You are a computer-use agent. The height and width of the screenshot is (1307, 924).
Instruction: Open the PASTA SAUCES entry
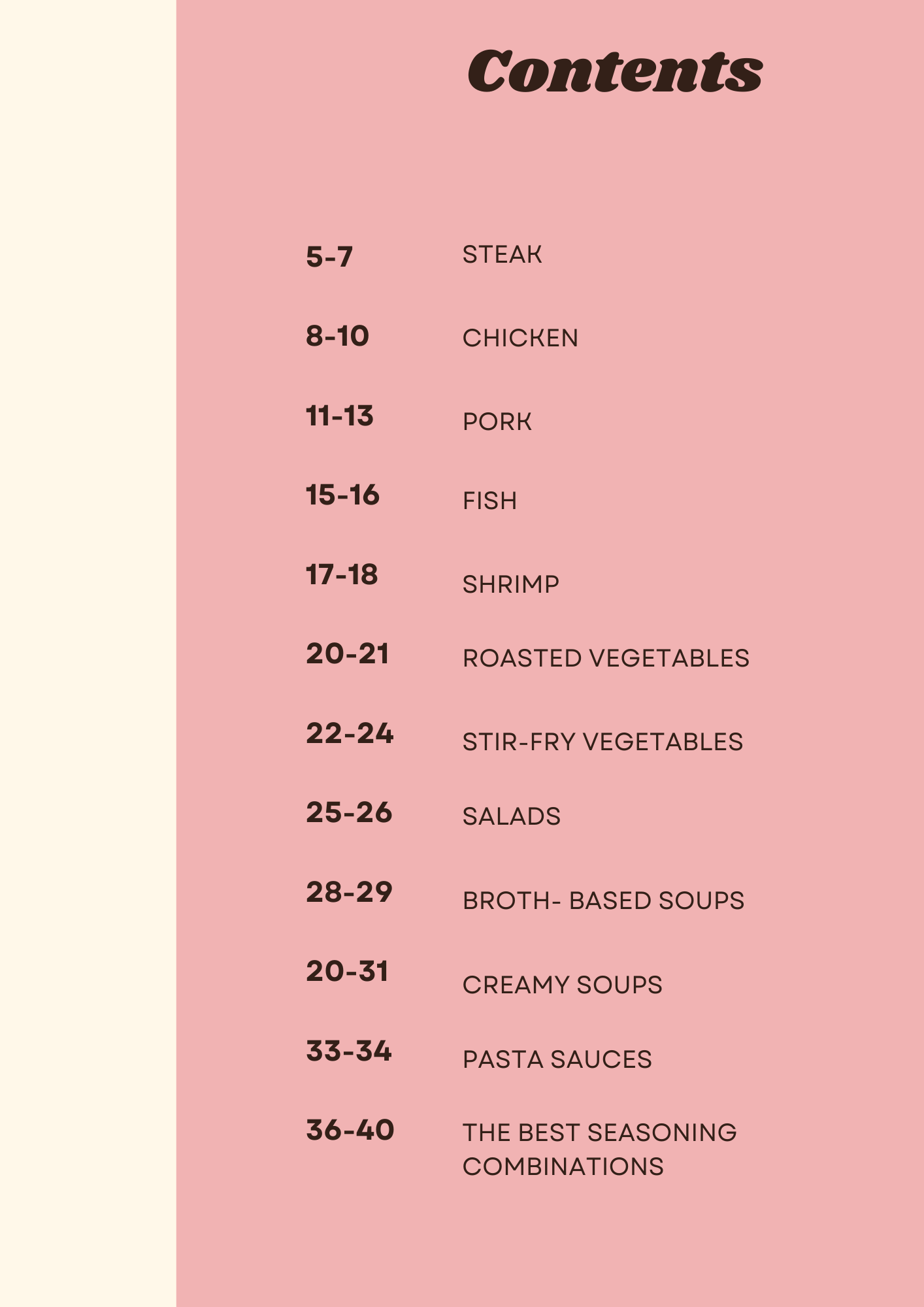(x=557, y=1059)
